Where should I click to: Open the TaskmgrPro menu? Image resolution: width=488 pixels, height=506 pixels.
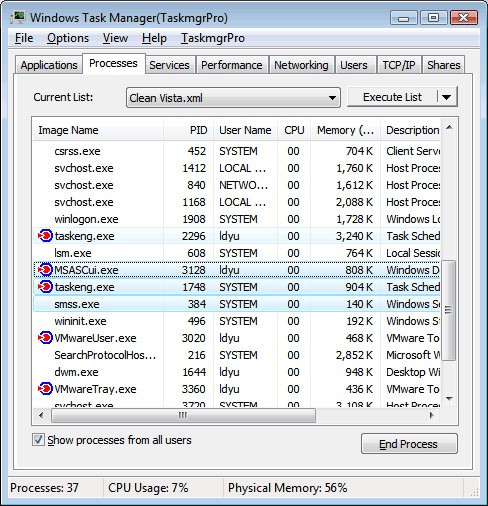213,38
